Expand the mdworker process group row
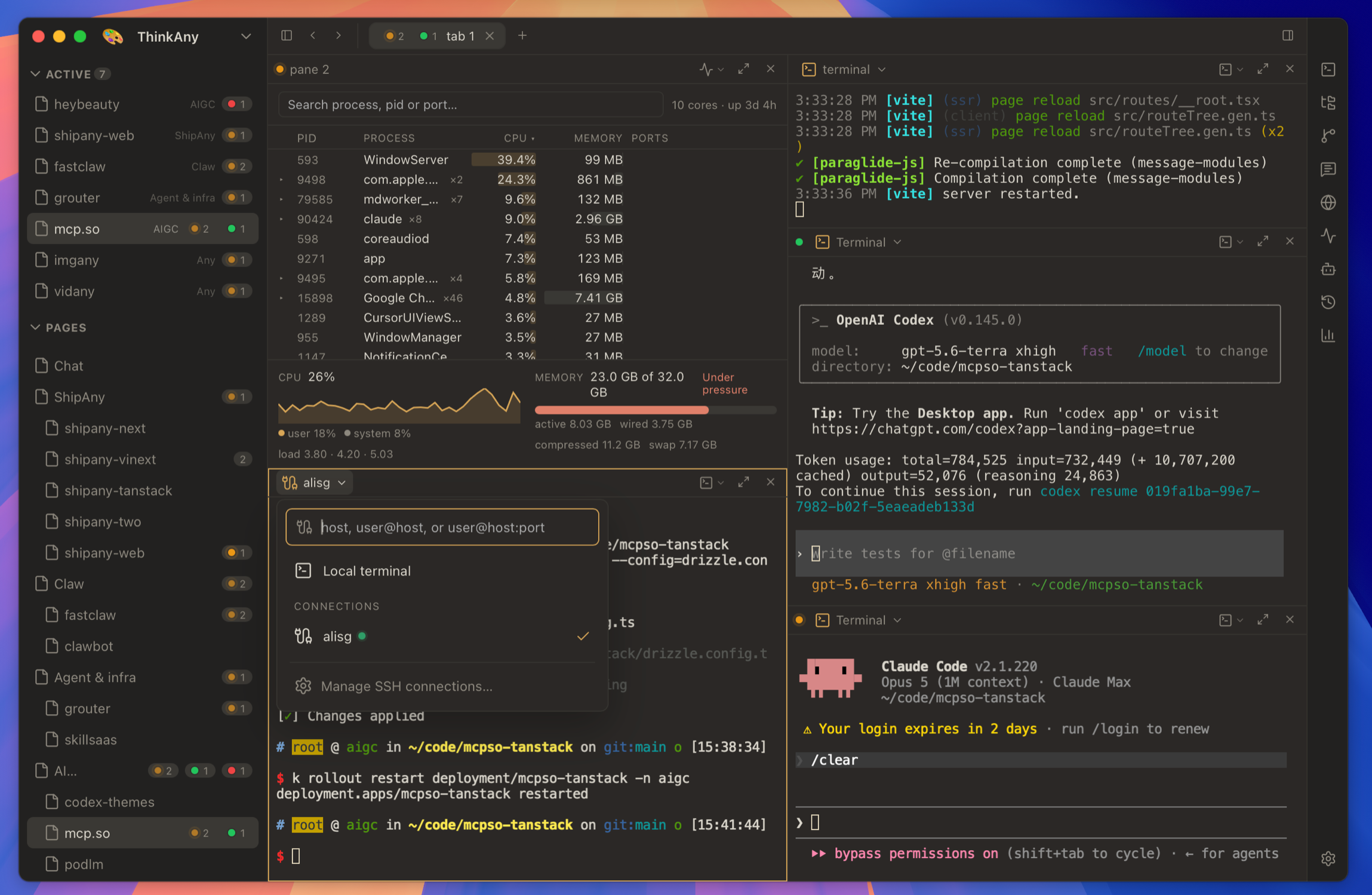This screenshot has width=1372, height=895. coord(282,199)
